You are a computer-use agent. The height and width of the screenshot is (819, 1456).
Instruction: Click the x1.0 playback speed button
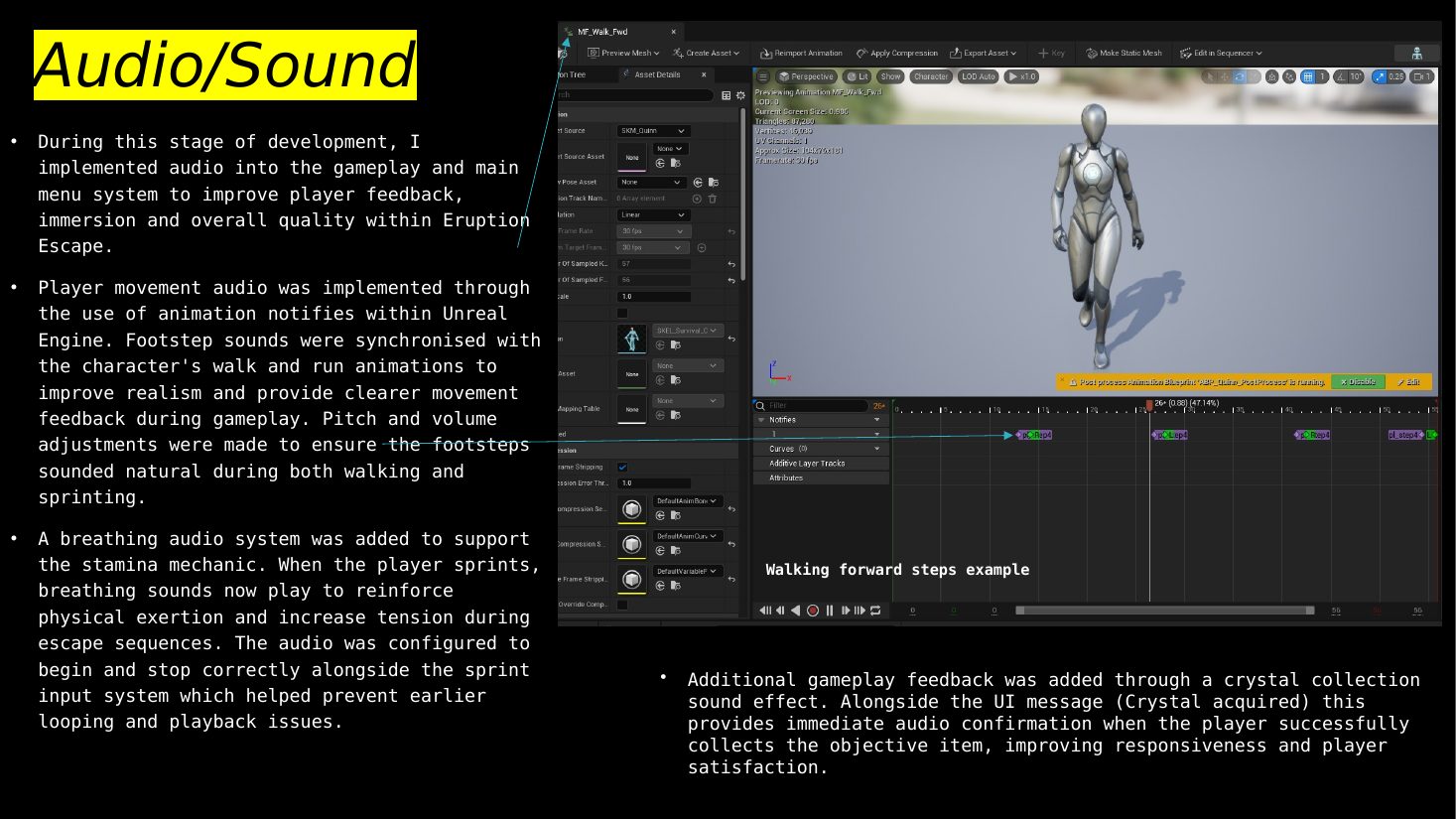coord(1021,76)
